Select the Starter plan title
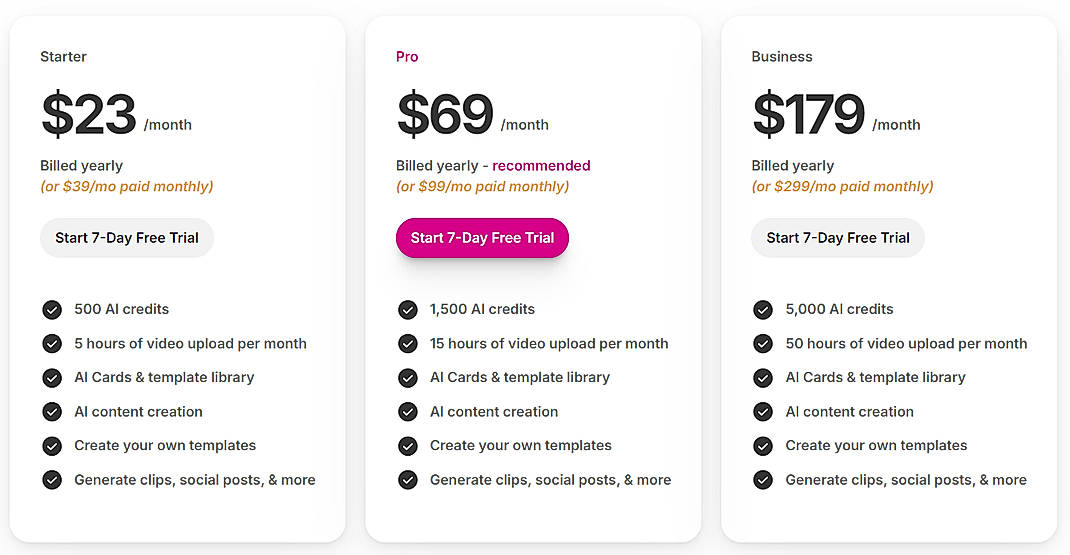Image resolution: width=1070 pixels, height=555 pixels. [63, 57]
